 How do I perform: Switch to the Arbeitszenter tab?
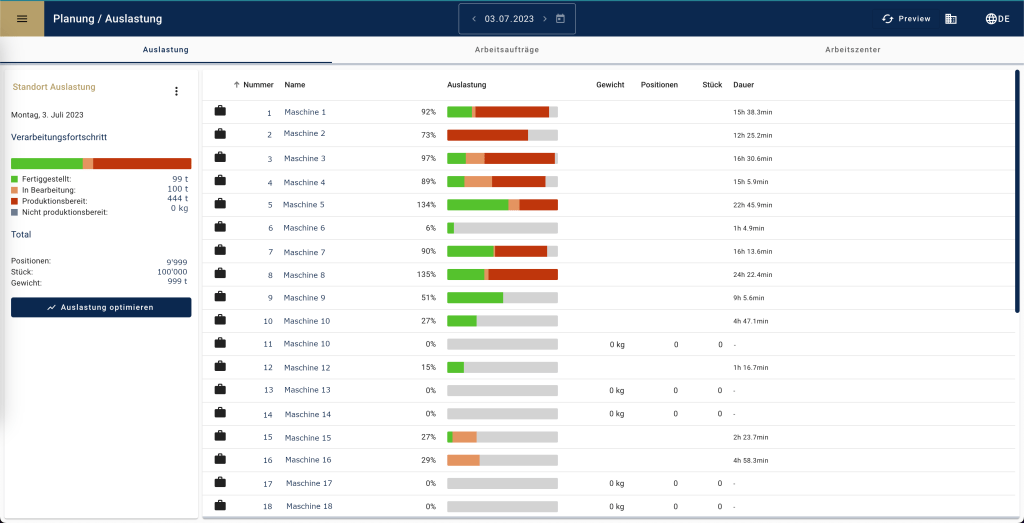pos(852,49)
